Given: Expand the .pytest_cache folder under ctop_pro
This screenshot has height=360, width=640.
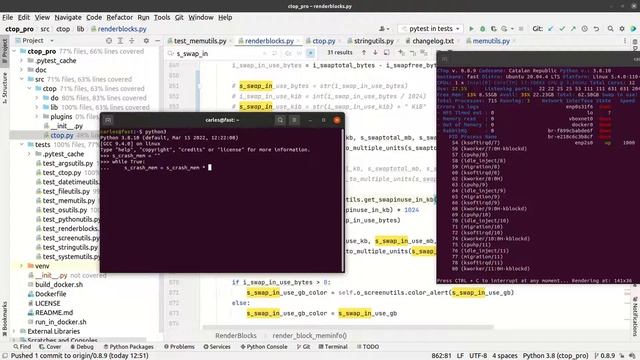Looking at the screenshot, I should point(22,60).
